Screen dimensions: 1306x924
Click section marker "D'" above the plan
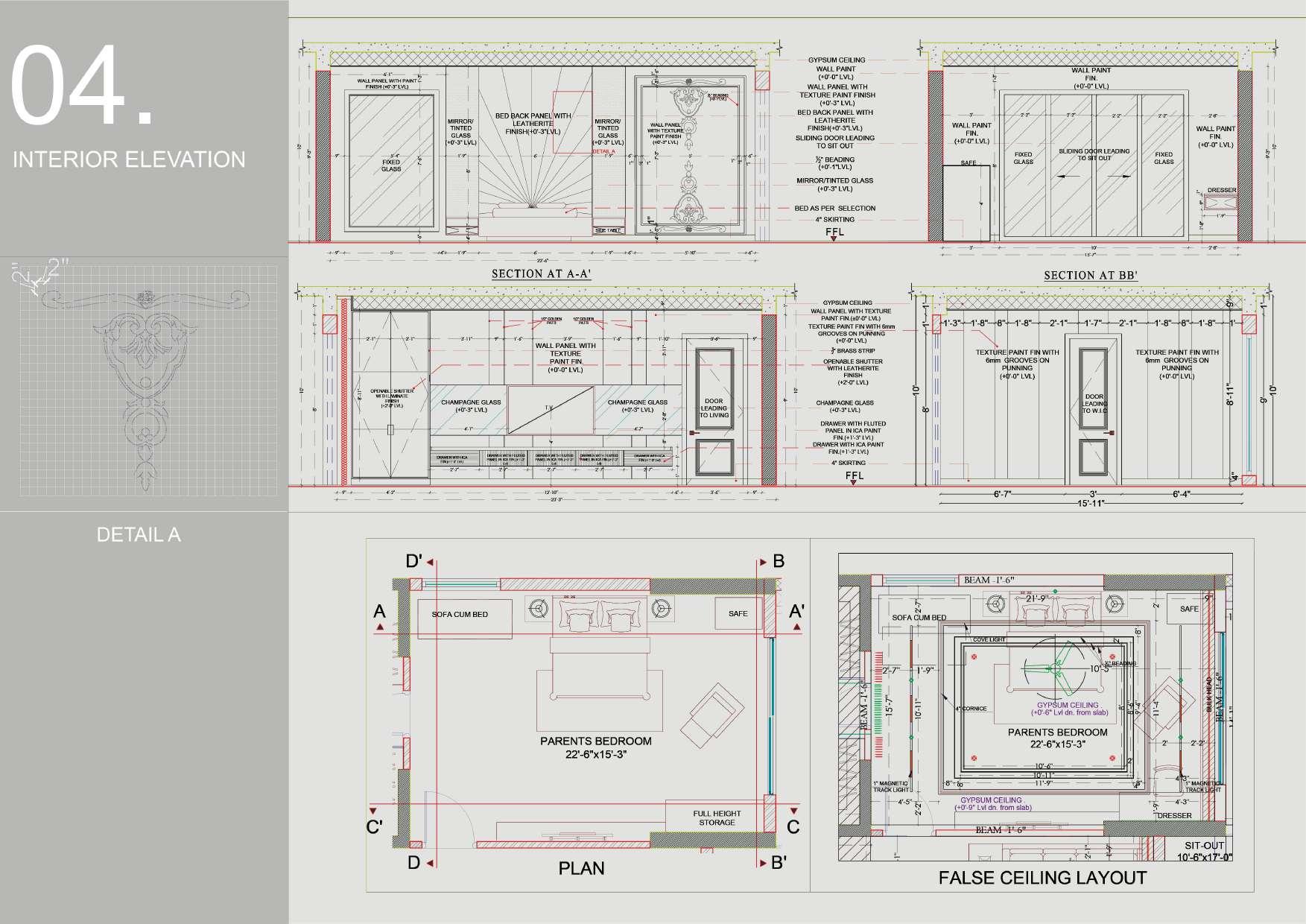click(414, 561)
